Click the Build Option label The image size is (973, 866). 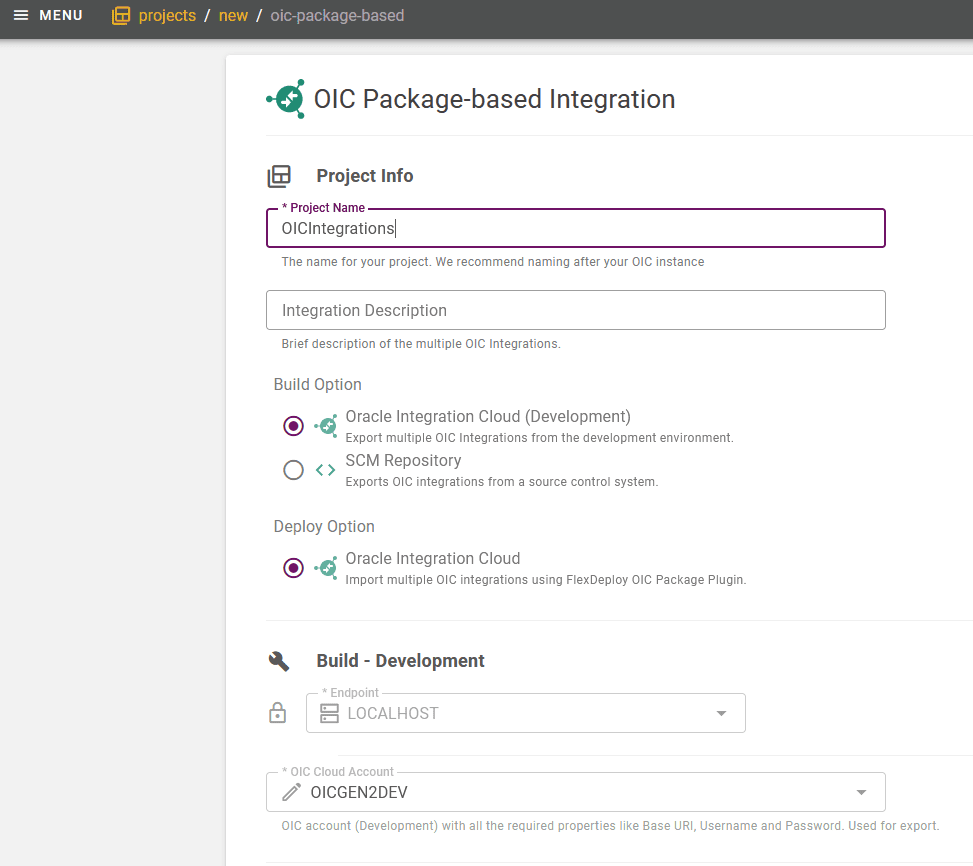point(318,385)
